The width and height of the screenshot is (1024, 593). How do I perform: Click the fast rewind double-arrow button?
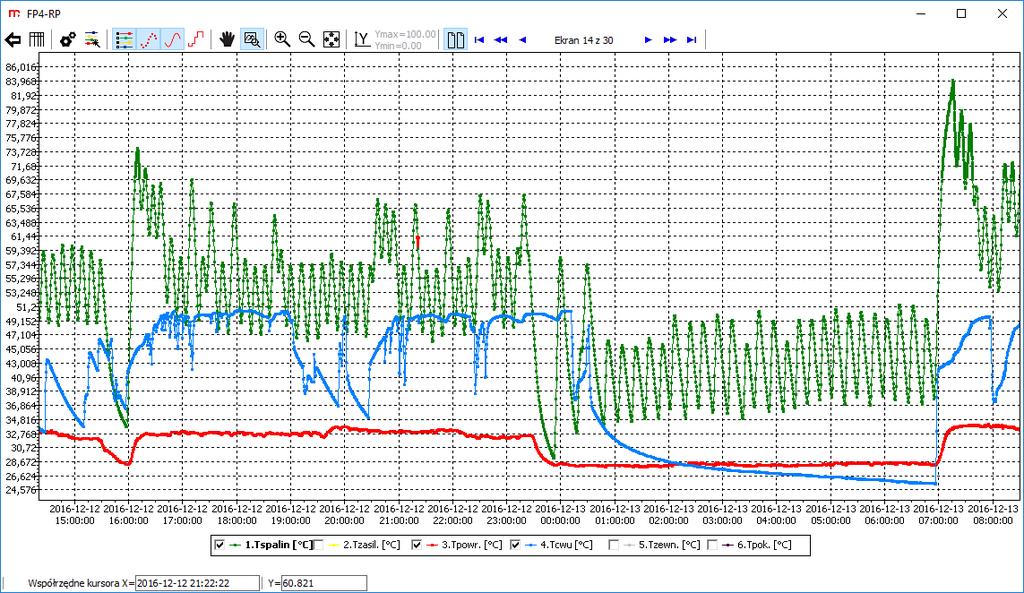(501, 40)
